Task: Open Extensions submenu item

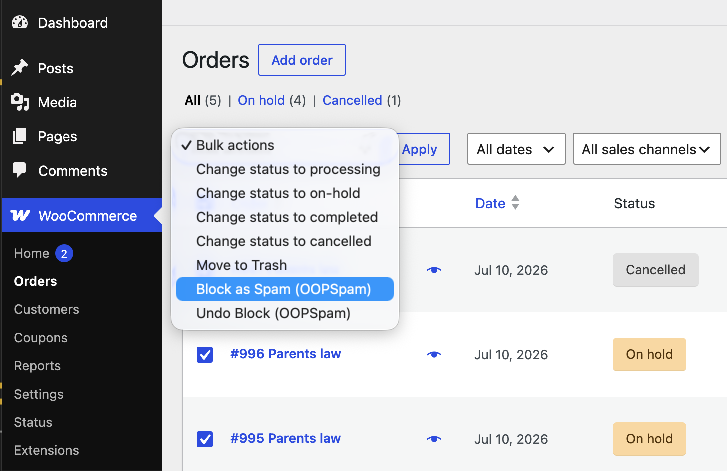Action: [46, 451]
